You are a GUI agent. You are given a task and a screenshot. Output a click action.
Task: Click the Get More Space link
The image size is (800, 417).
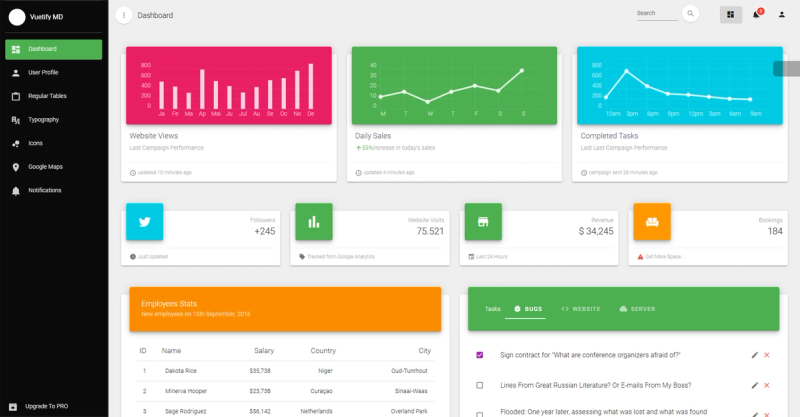click(664, 257)
